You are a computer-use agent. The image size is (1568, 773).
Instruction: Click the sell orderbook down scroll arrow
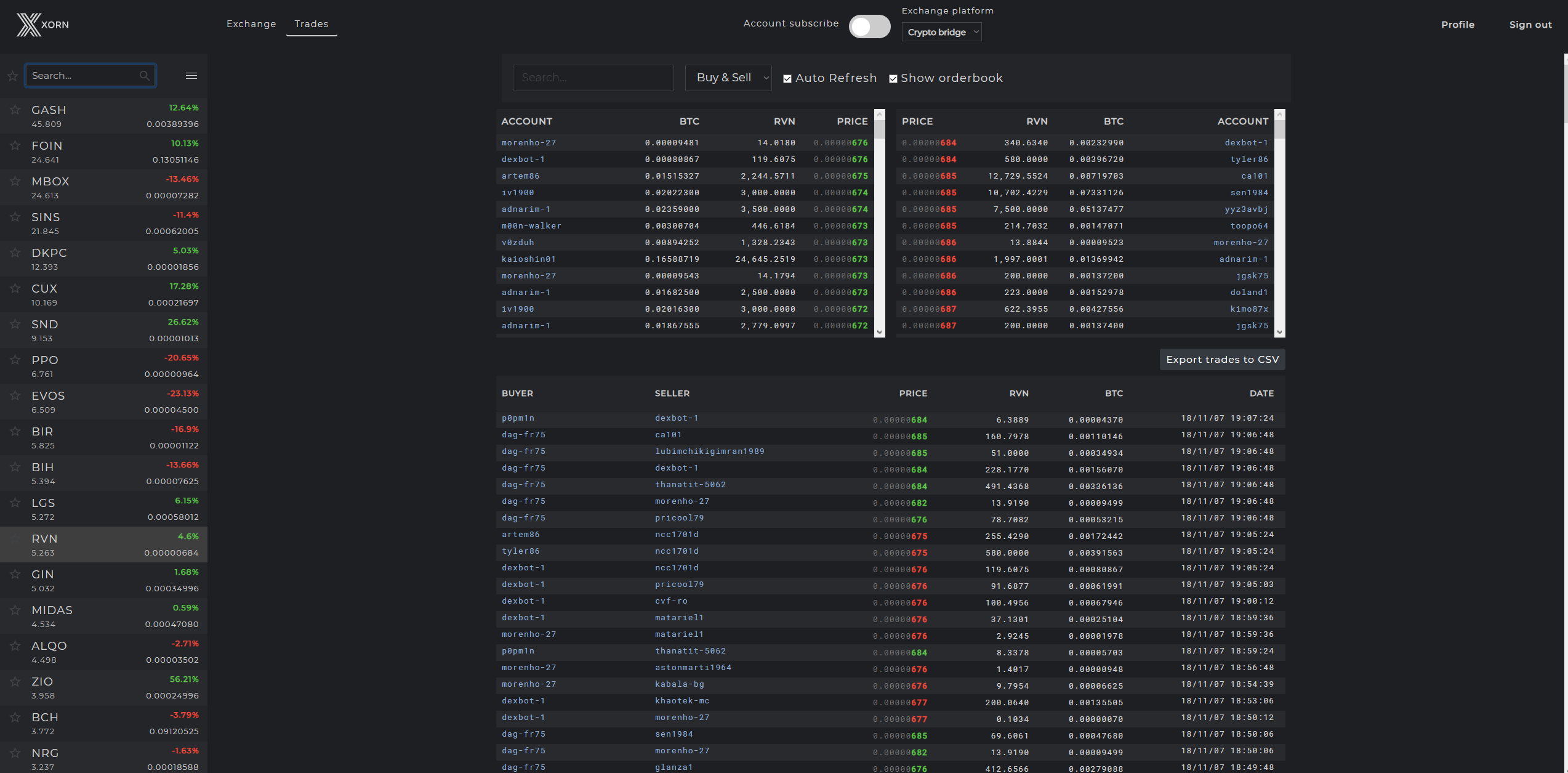coord(1280,332)
